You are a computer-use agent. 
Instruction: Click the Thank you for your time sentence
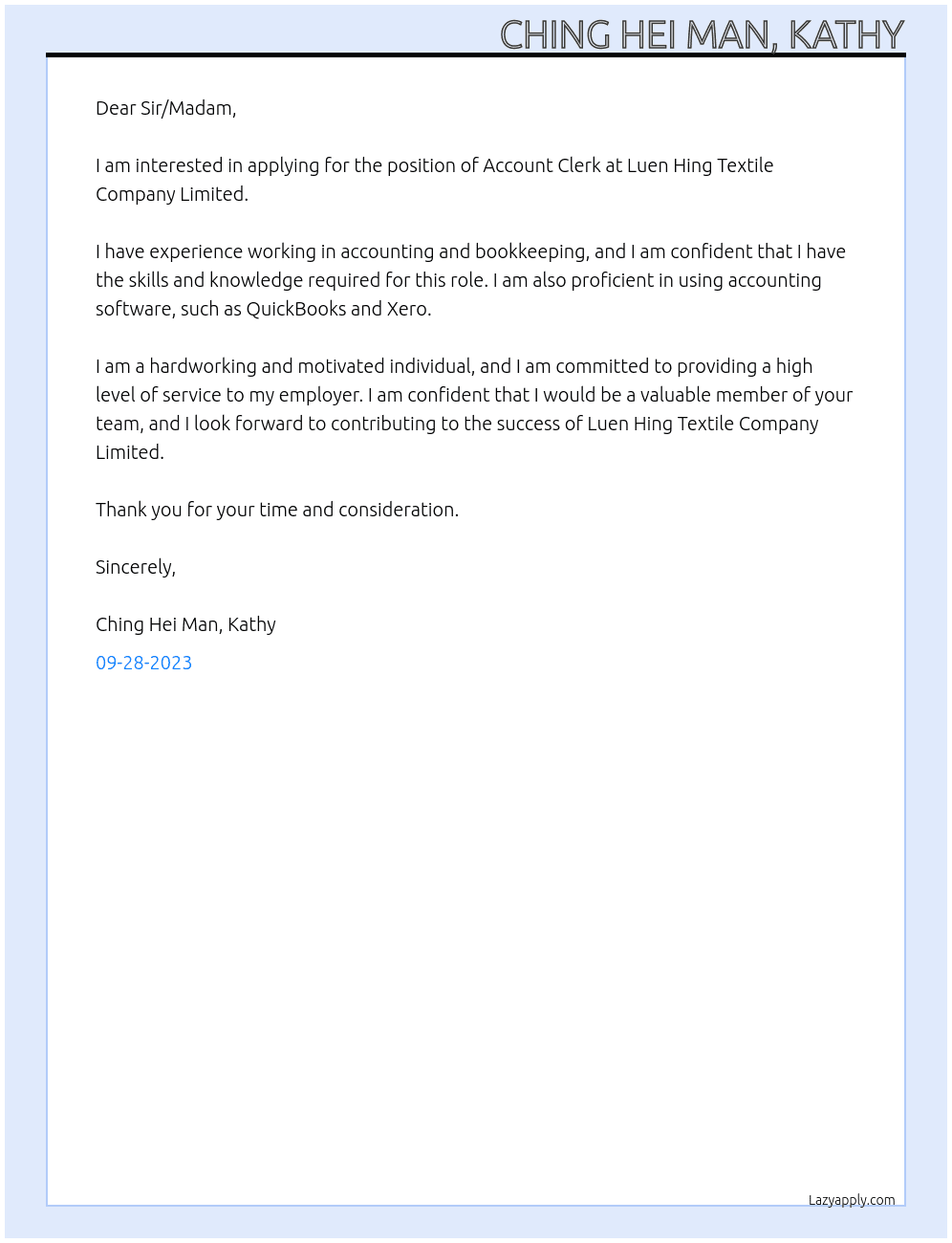coord(277,510)
